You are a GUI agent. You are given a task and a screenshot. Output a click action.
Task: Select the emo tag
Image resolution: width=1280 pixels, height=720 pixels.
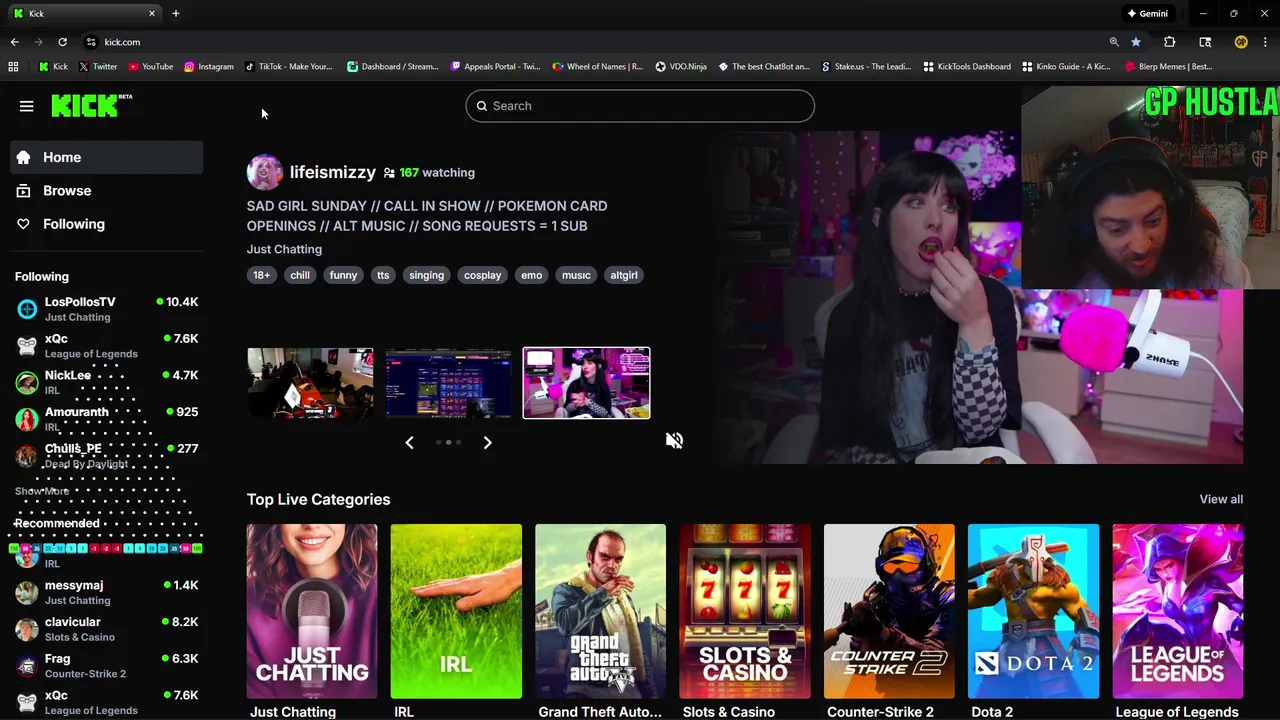(x=531, y=275)
